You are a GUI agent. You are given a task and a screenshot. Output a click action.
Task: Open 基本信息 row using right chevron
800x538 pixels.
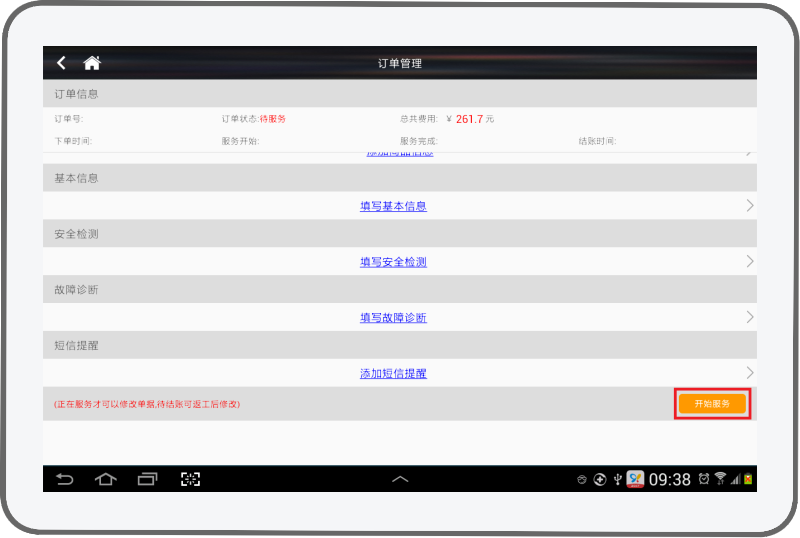[x=749, y=206]
